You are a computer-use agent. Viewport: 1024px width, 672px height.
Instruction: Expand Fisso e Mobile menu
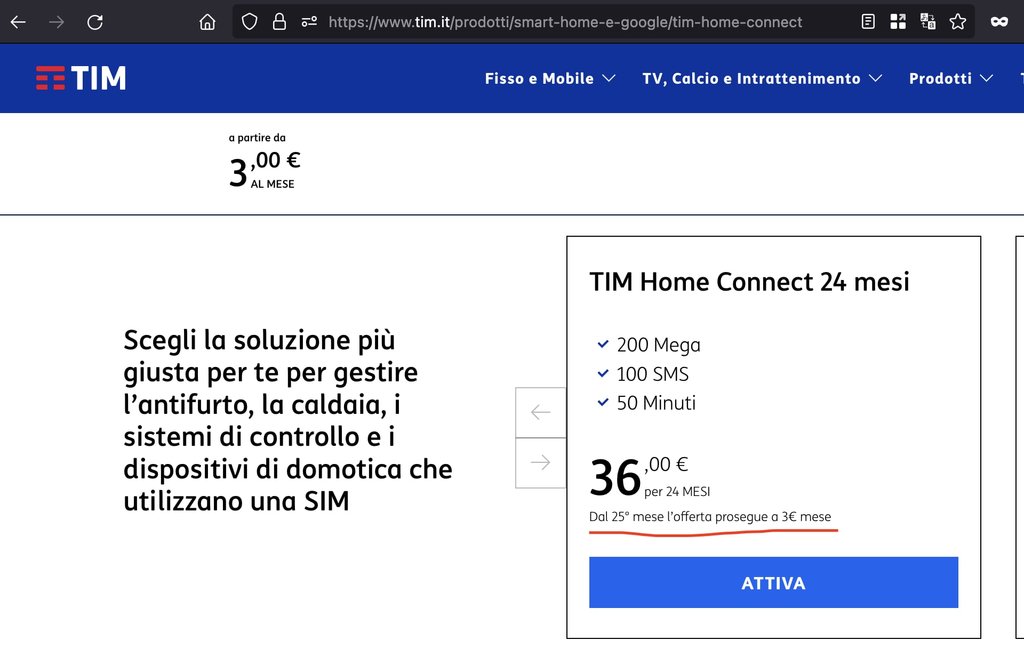click(549, 78)
